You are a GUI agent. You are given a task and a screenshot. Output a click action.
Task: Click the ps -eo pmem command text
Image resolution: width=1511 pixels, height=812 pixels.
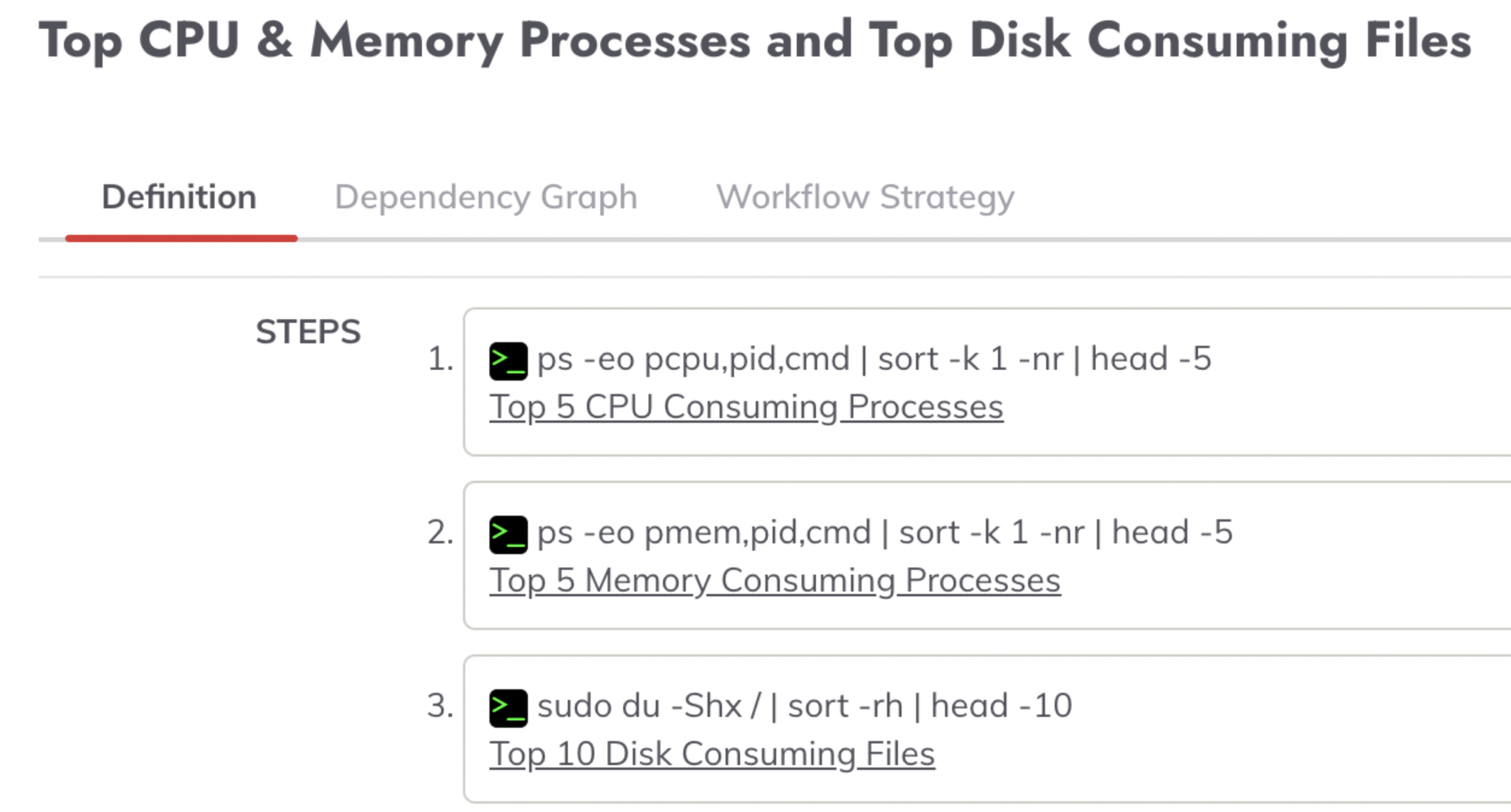tap(885, 533)
